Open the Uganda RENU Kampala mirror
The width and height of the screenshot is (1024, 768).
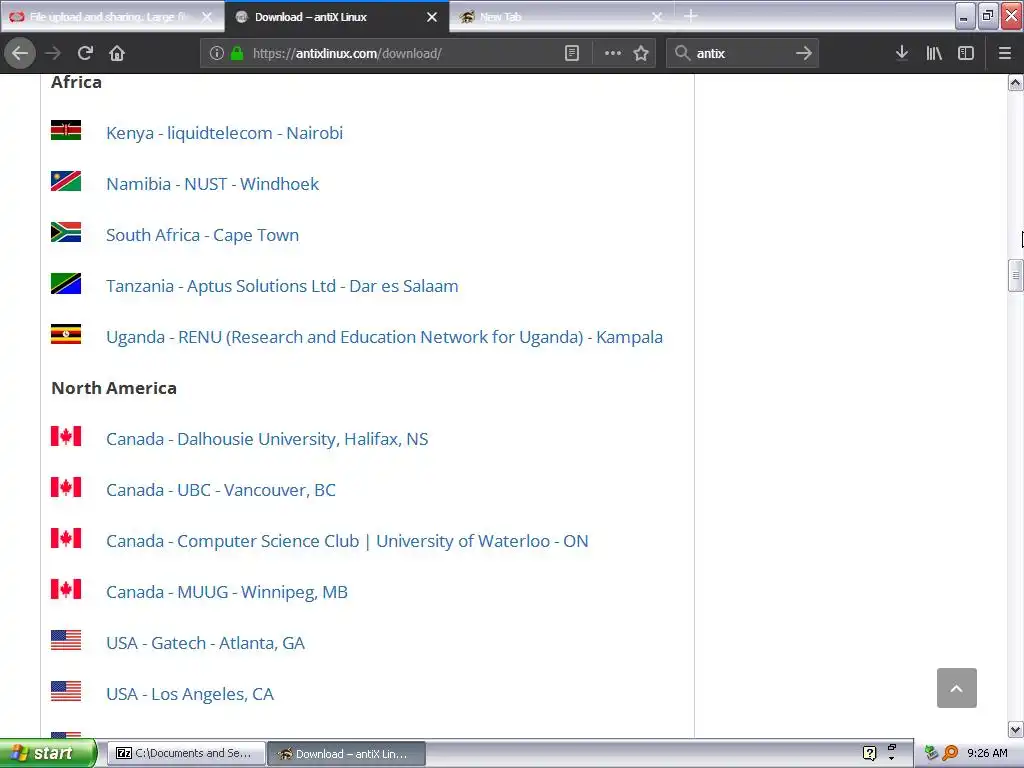point(384,337)
